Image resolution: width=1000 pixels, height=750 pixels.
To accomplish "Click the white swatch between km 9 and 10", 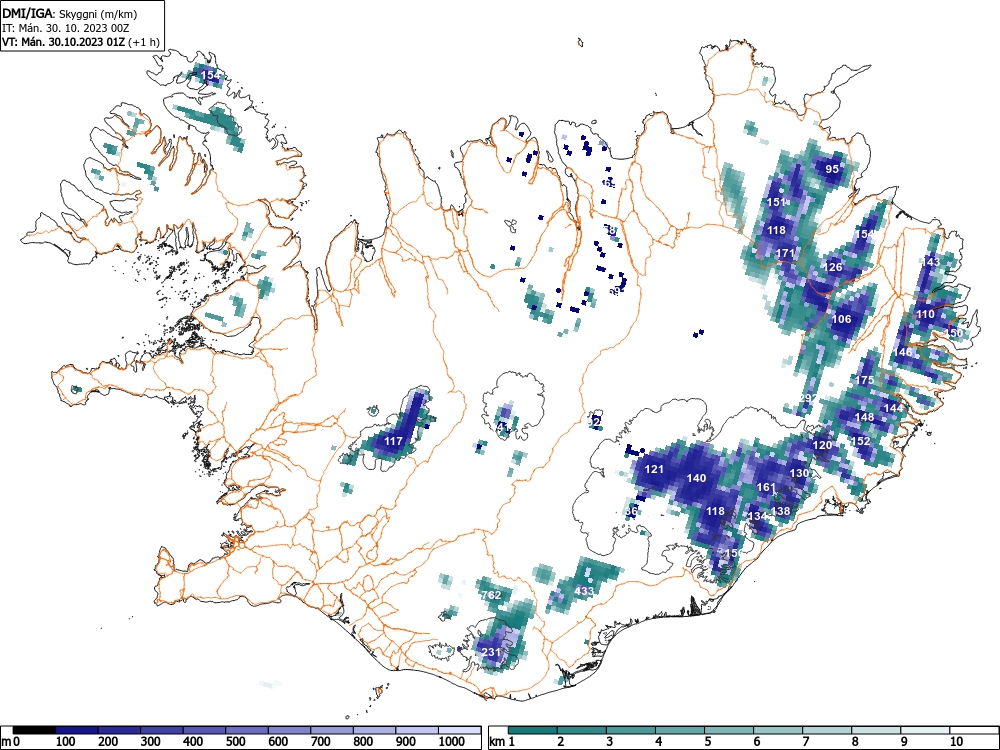I will 925,730.
